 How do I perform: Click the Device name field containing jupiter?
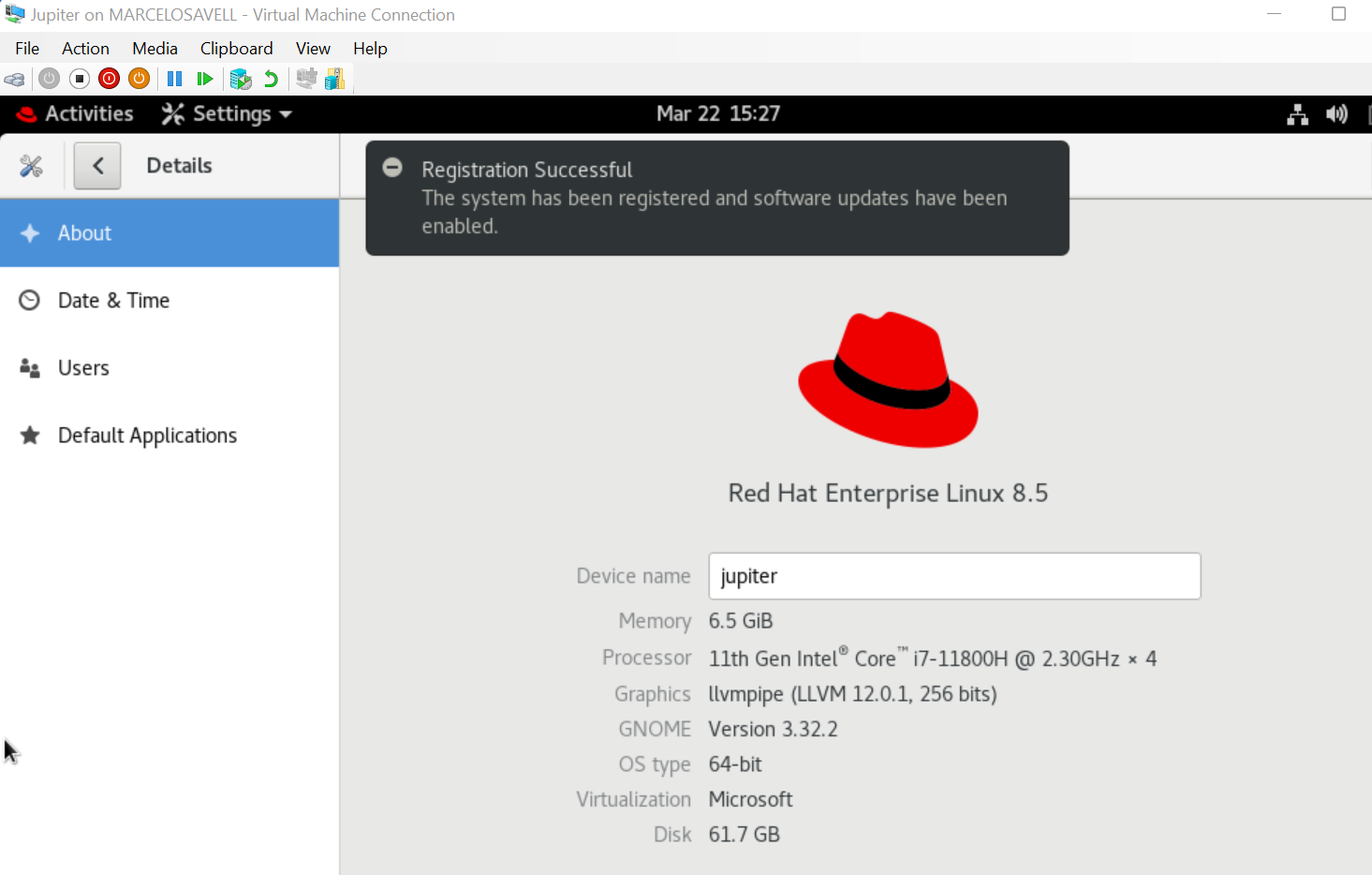953,576
